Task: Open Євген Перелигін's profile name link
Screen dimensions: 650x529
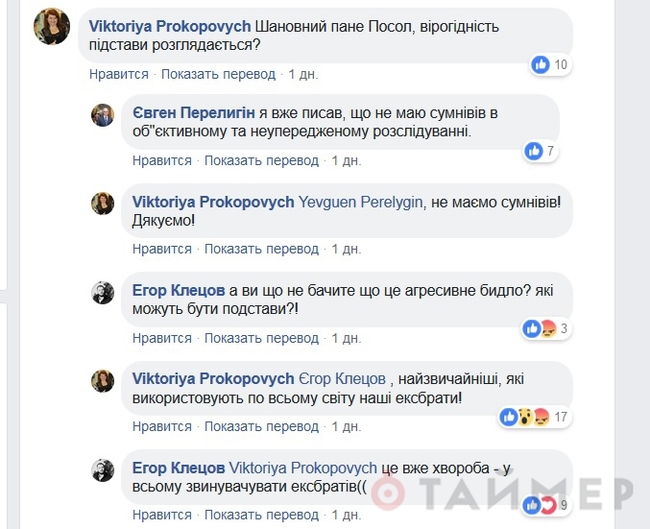Action: [x=196, y=111]
